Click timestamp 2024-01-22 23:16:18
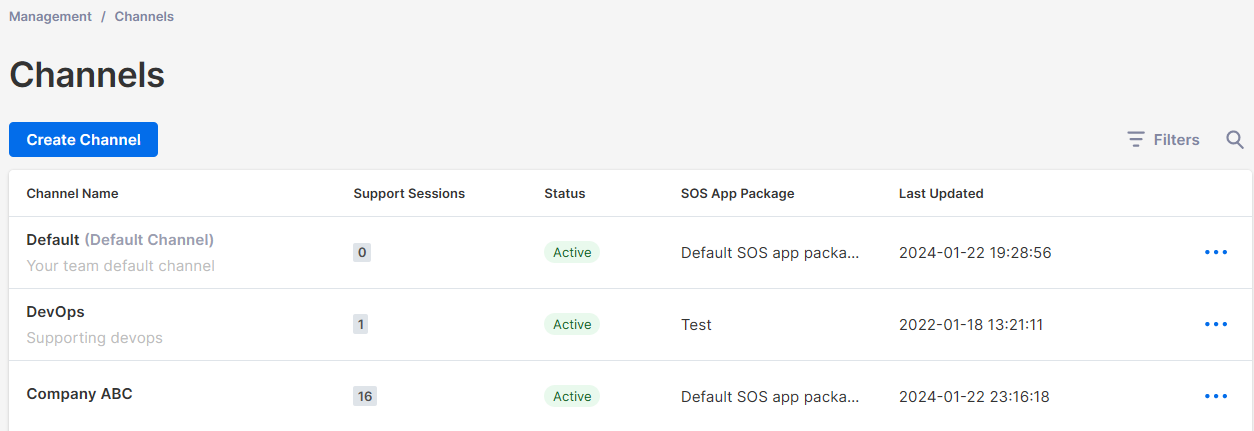Screen dimensions: 1254x431 point(974,397)
